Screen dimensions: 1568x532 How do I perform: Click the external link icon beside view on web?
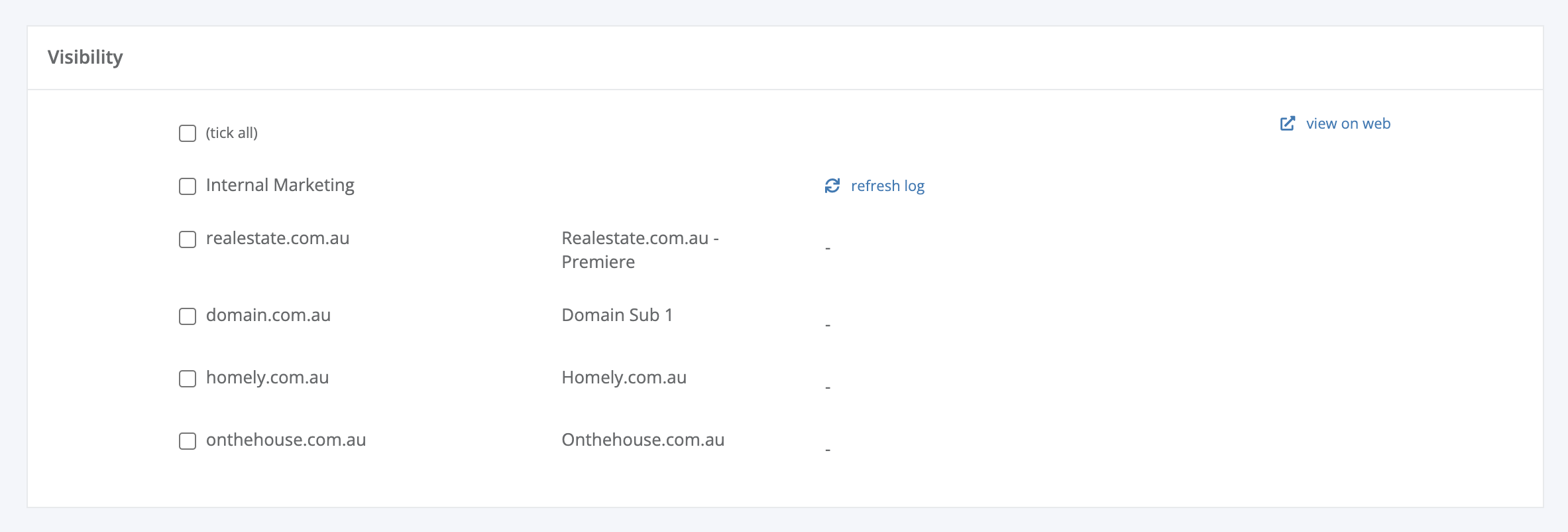click(x=1288, y=123)
